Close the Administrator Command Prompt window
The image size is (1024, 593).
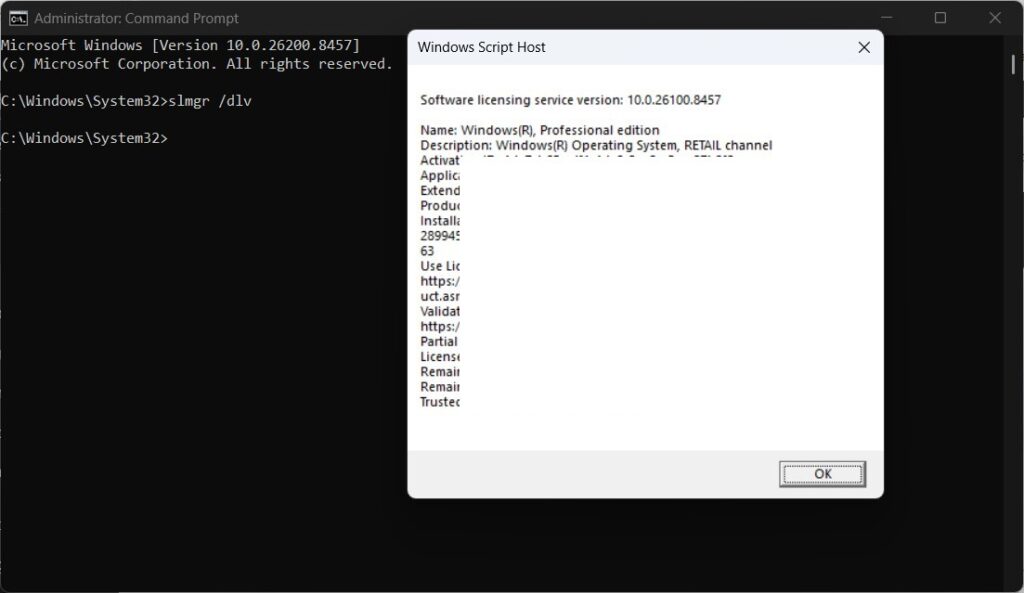(995, 18)
